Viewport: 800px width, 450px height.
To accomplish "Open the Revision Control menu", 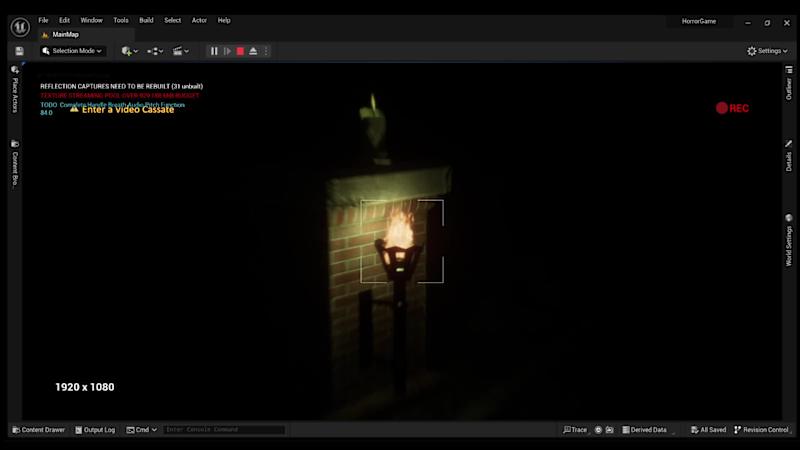I will (761, 430).
